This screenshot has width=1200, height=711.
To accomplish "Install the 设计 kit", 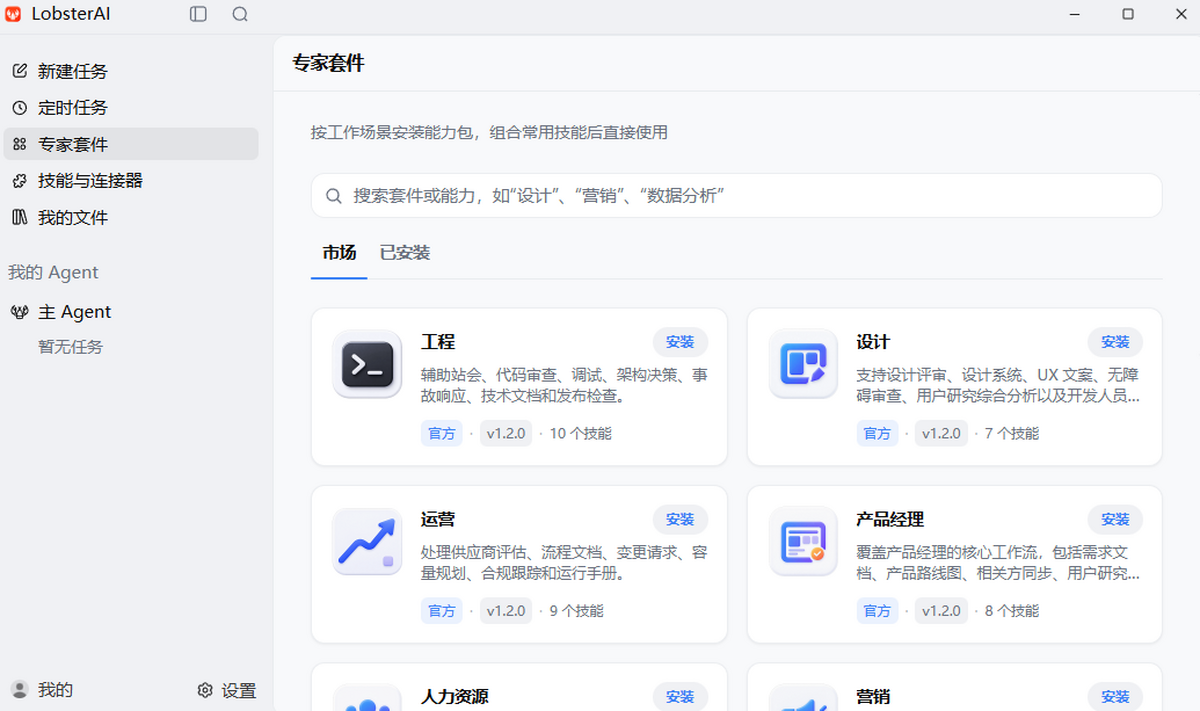I will [1115, 342].
